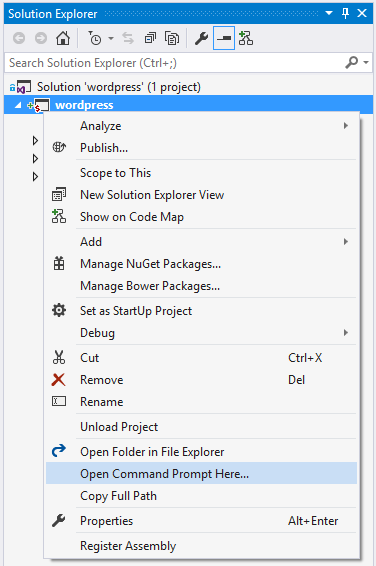Select the wordpress project node
376x566 pixels.
(188, 105)
